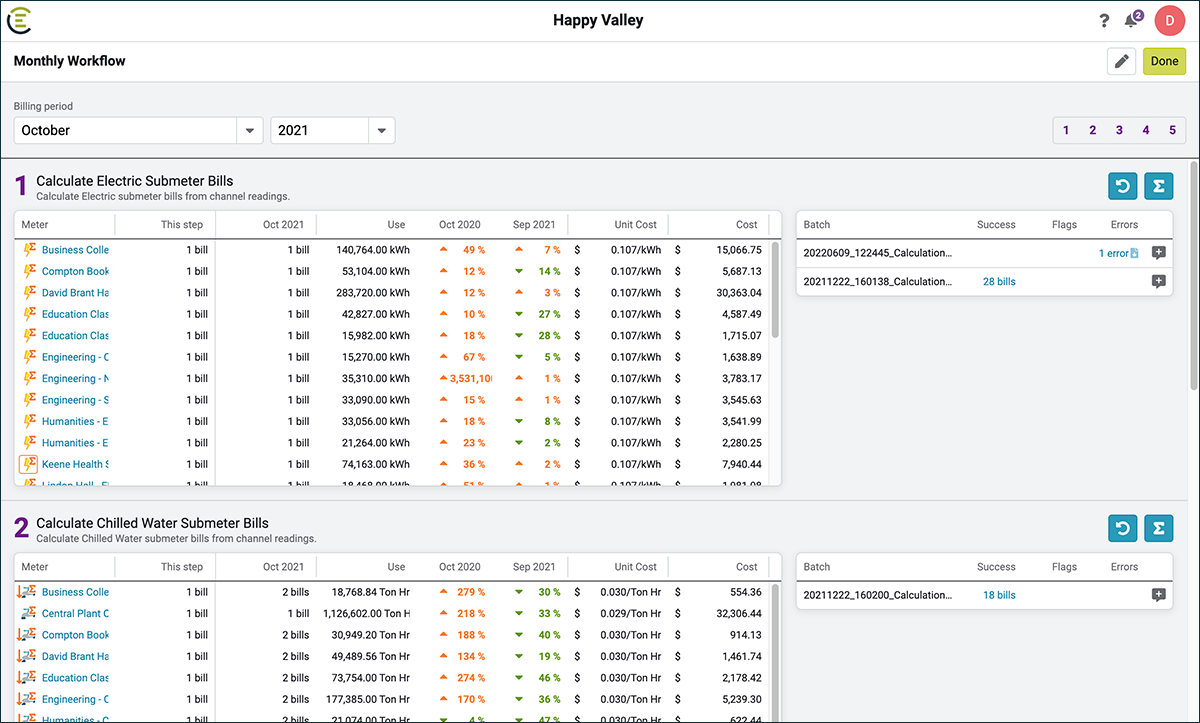The image size is (1200, 723).
Task: Click the Batch column header in the Electric step
Action: (817, 225)
